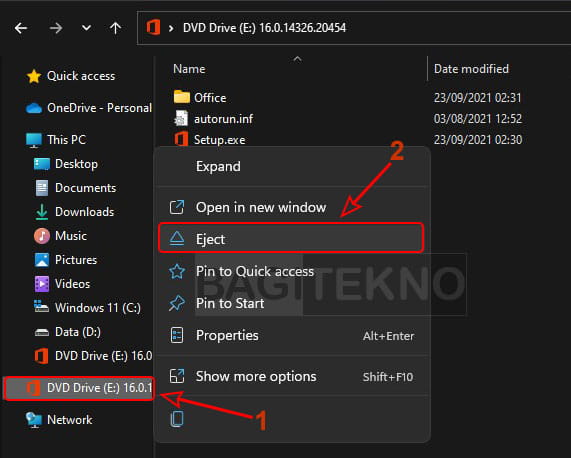Click the autorun.inf file icon
Image resolution: width=571 pixels, height=458 pixels.
tap(181, 118)
